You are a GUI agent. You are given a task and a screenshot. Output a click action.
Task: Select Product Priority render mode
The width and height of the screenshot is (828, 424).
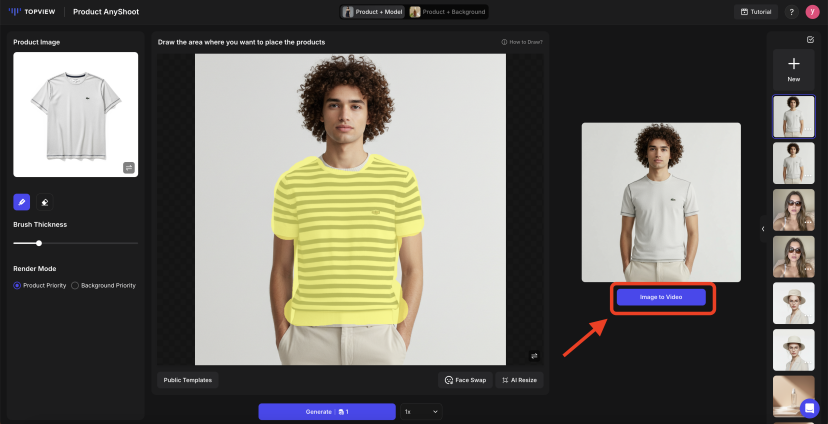pyautogui.click(x=17, y=285)
